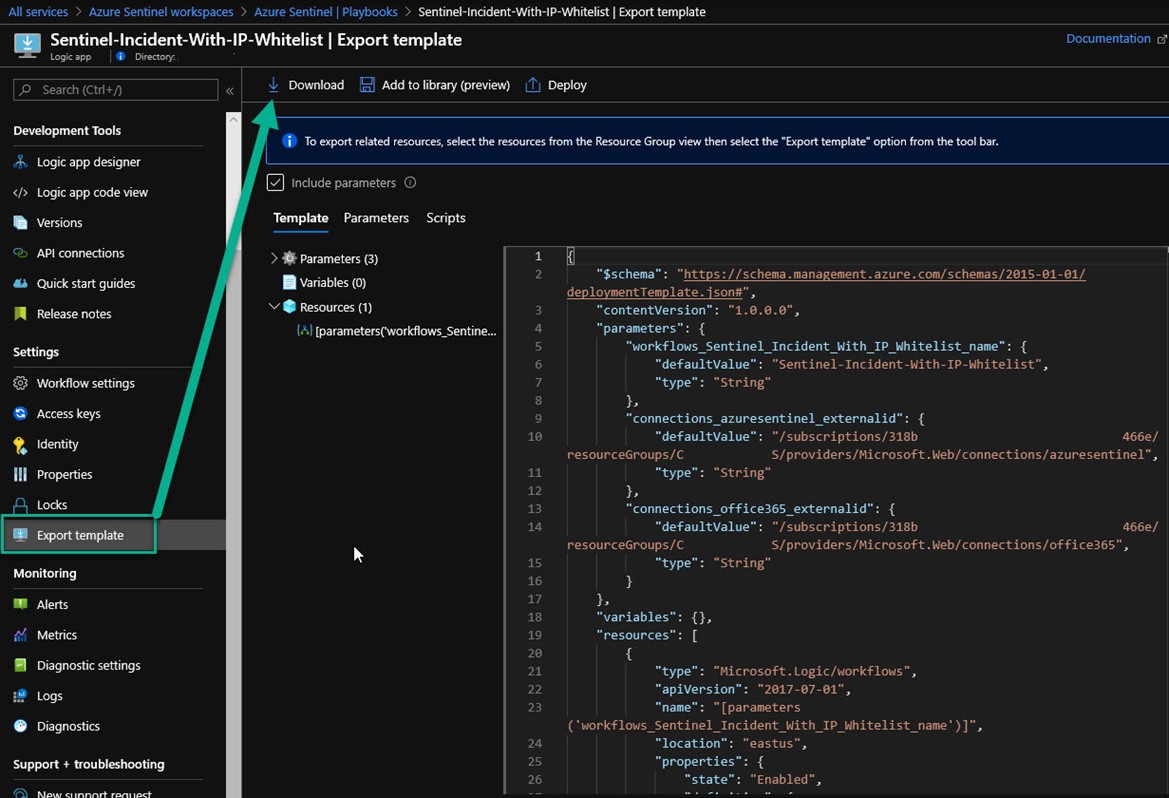
Task: Open Diagnostic settings in sidebar
Action: 88,665
